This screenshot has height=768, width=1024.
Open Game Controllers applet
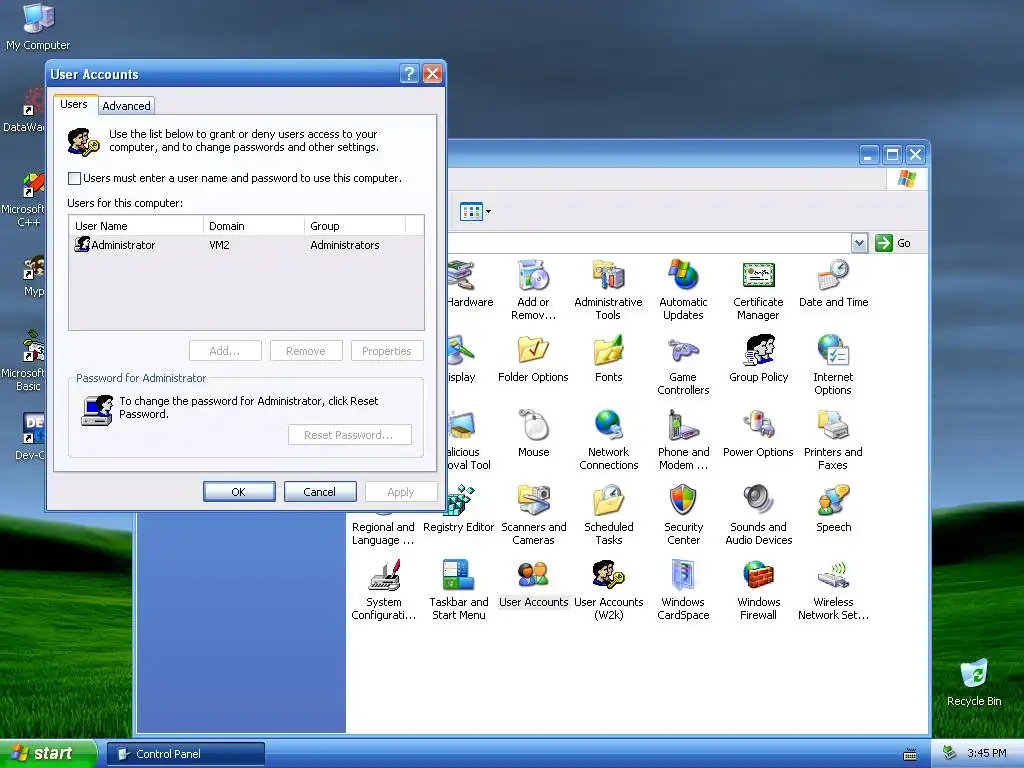click(683, 365)
